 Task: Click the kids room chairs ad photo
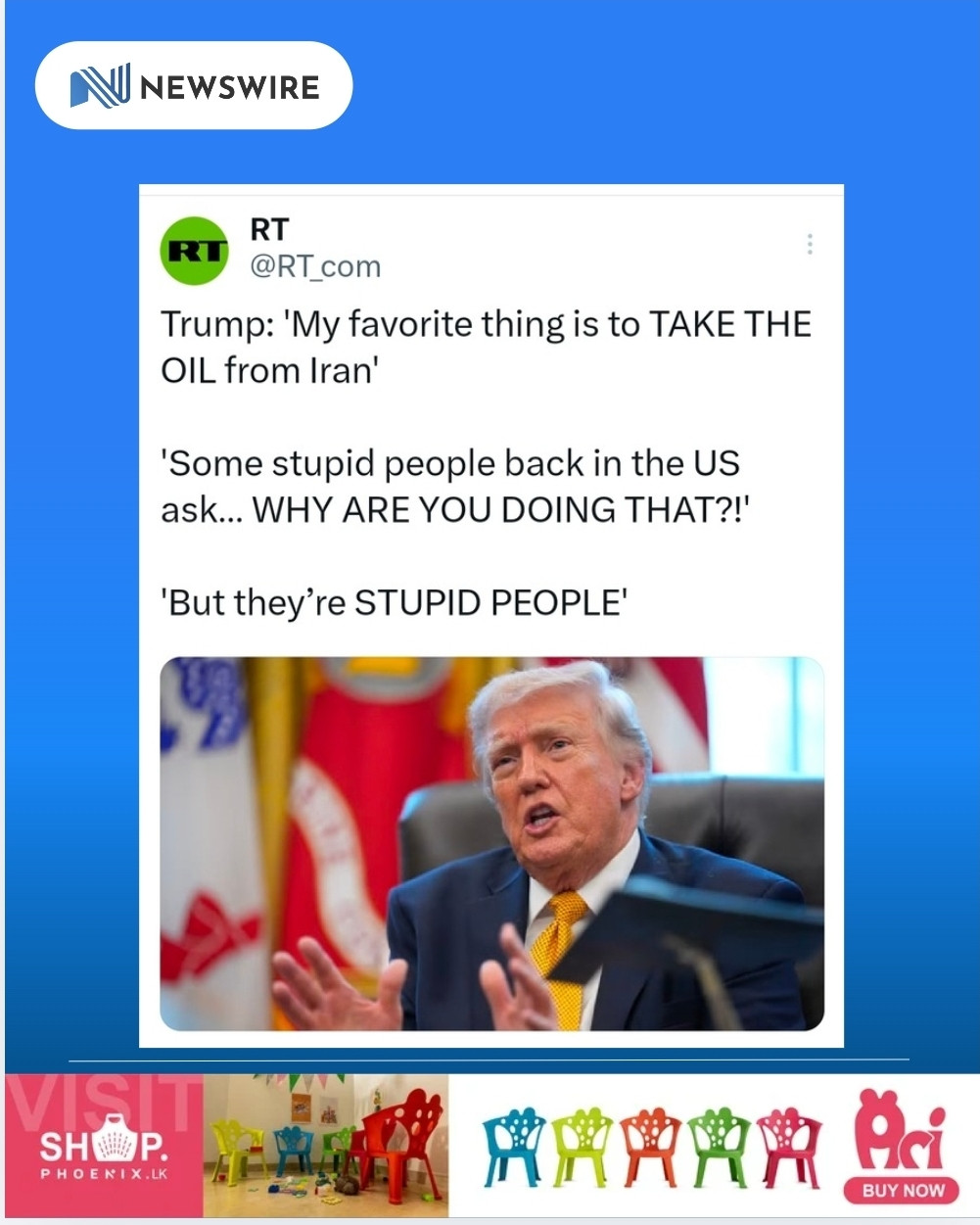coord(326,1146)
